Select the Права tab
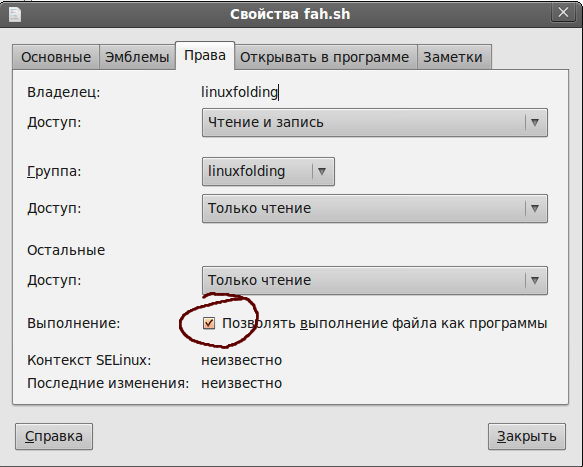The image size is (583, 467). pos(205,56)
